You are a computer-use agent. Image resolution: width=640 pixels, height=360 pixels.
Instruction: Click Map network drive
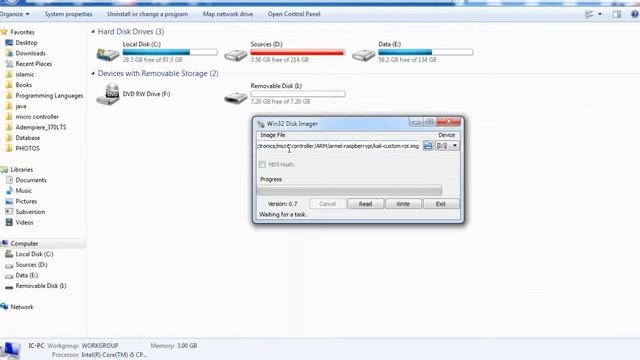(228, 14)
